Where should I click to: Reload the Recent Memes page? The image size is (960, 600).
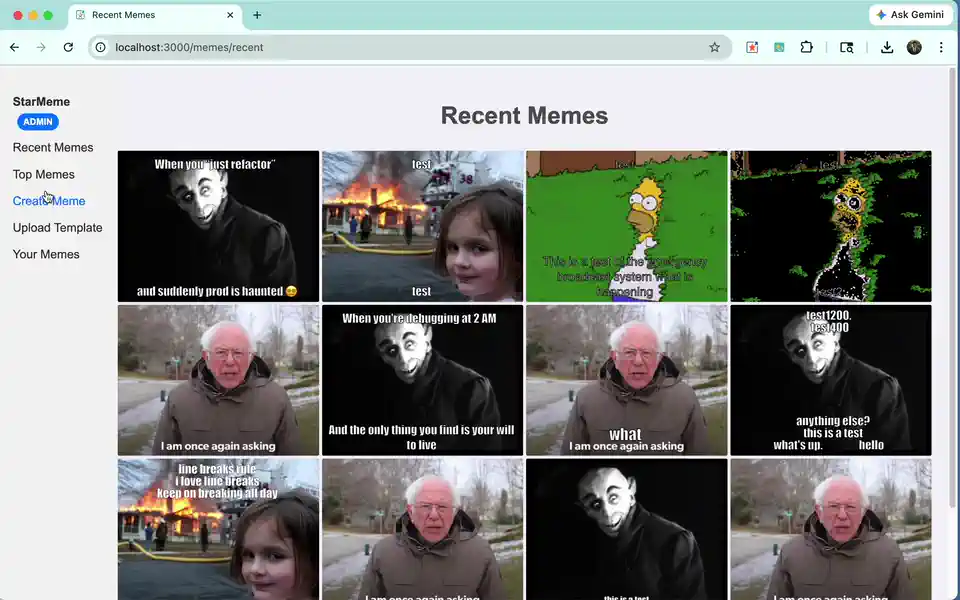[x=67, y=47]
